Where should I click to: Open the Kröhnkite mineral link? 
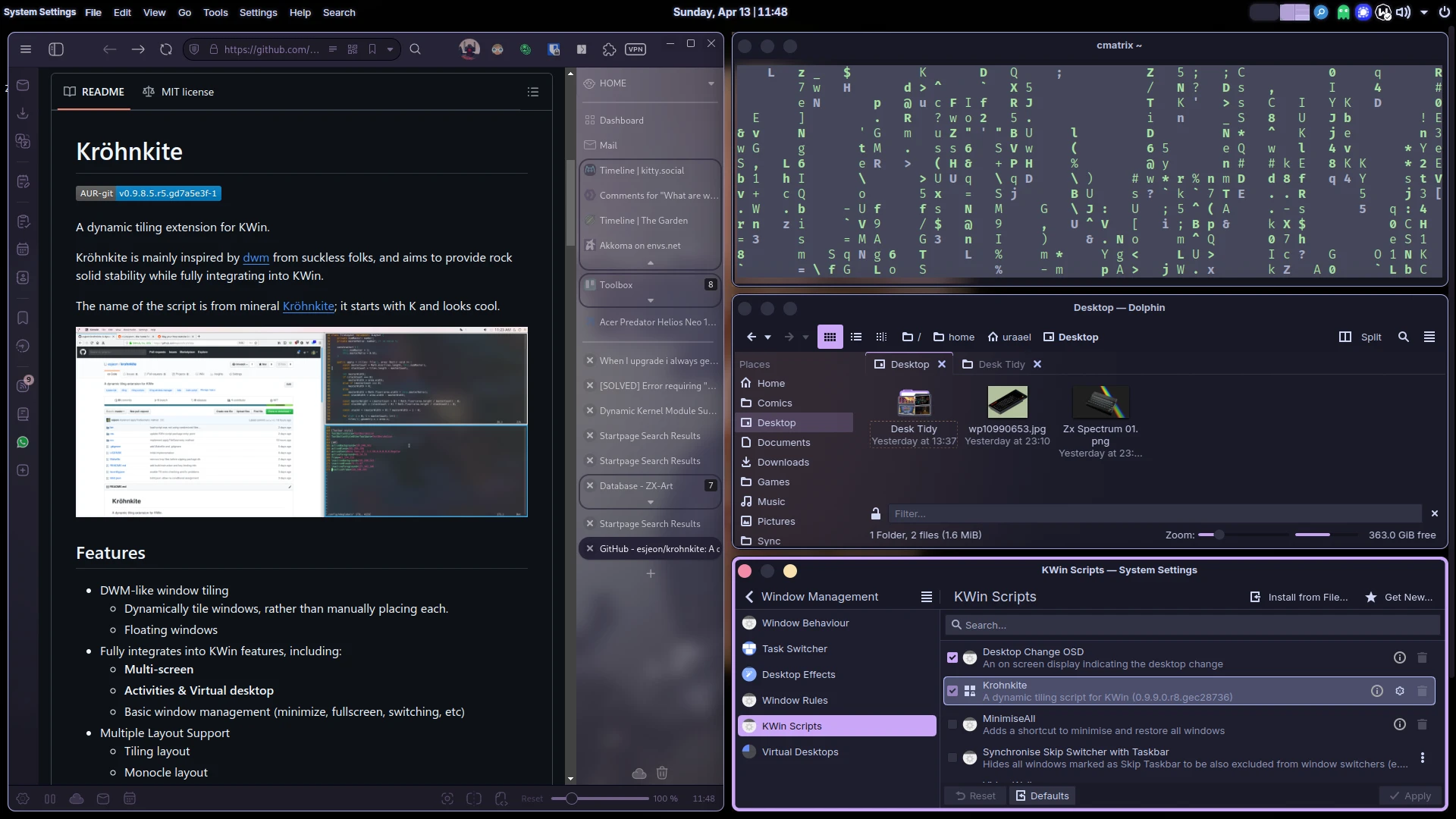tap(309, 306)
